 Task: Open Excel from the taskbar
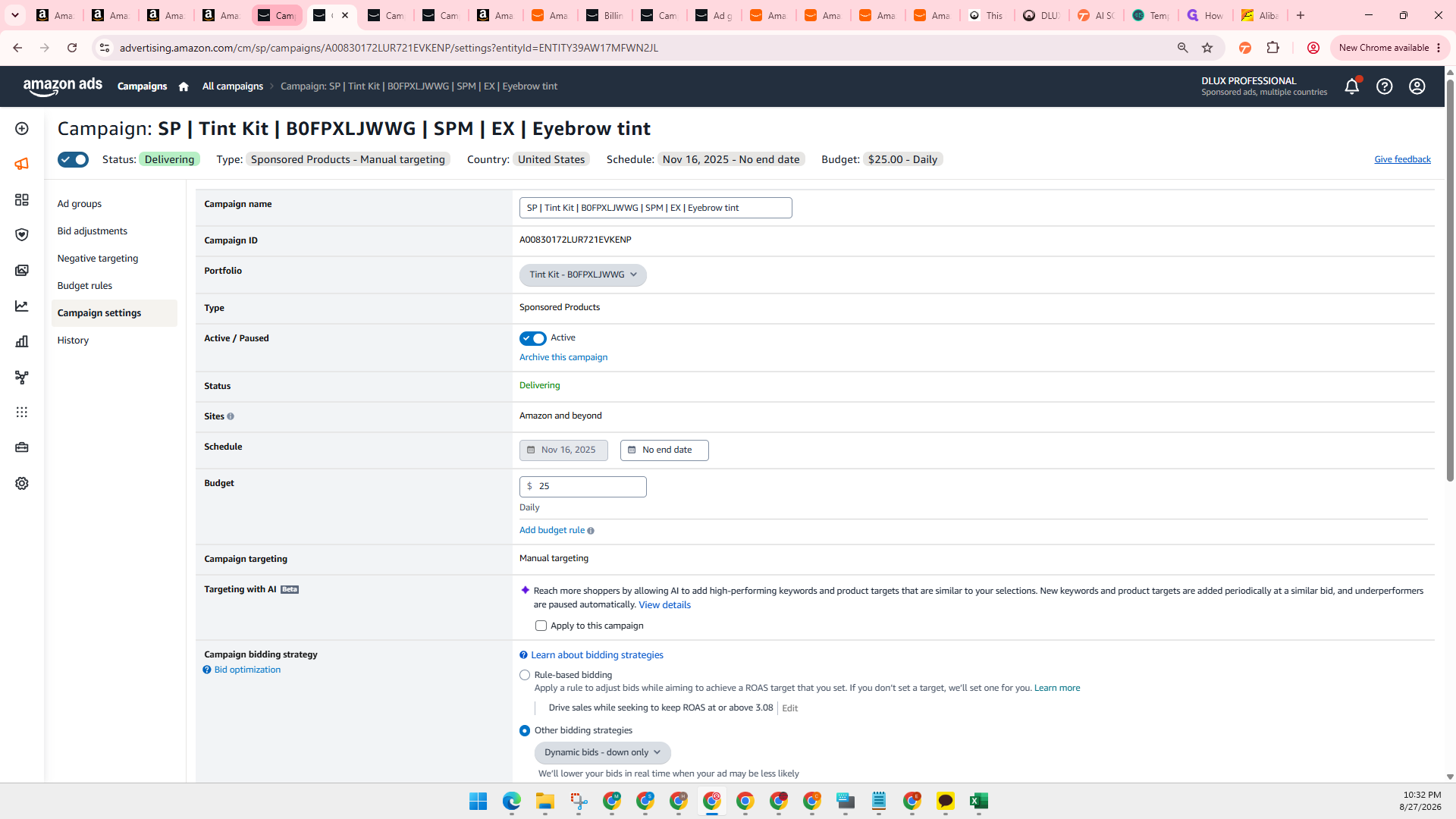pyautogui.click(x=979, y=801)
